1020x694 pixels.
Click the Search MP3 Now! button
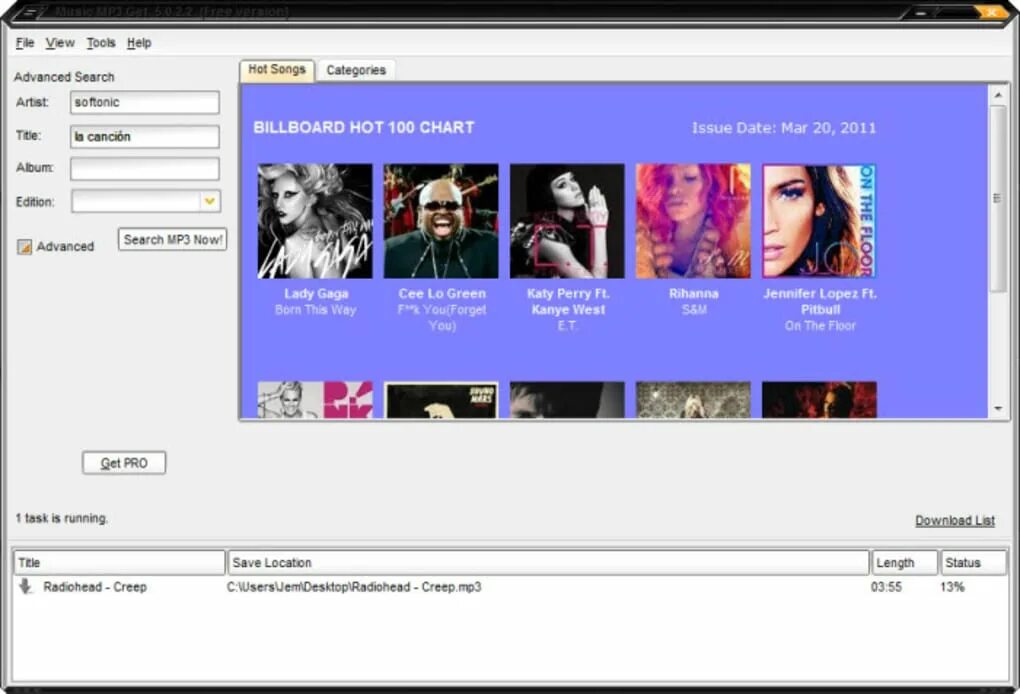pos(172,239)
